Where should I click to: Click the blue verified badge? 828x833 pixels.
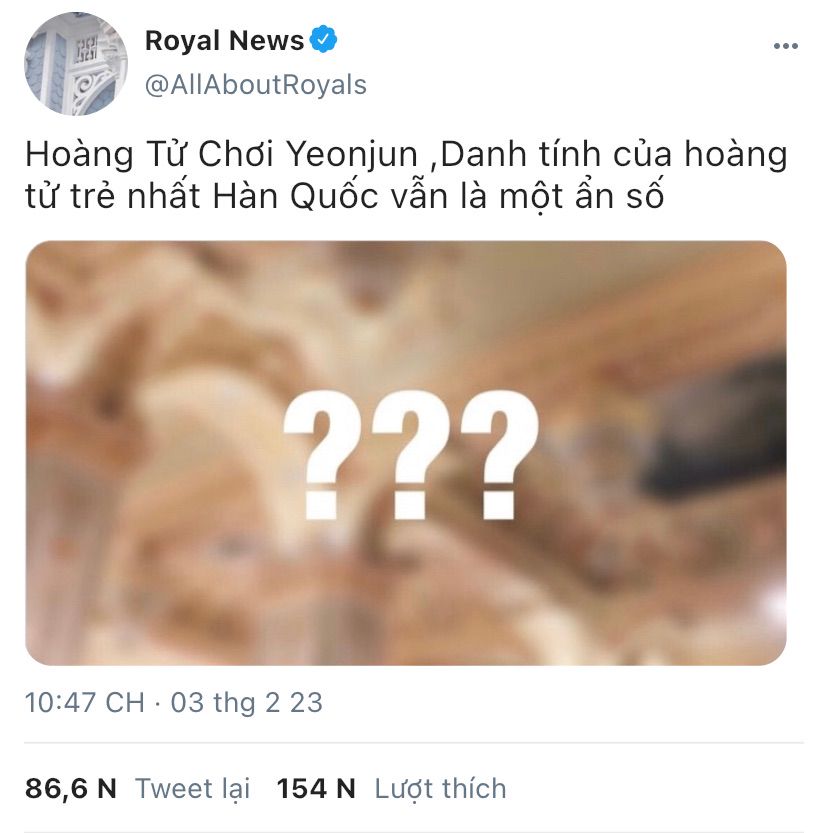tap(323, 39)
